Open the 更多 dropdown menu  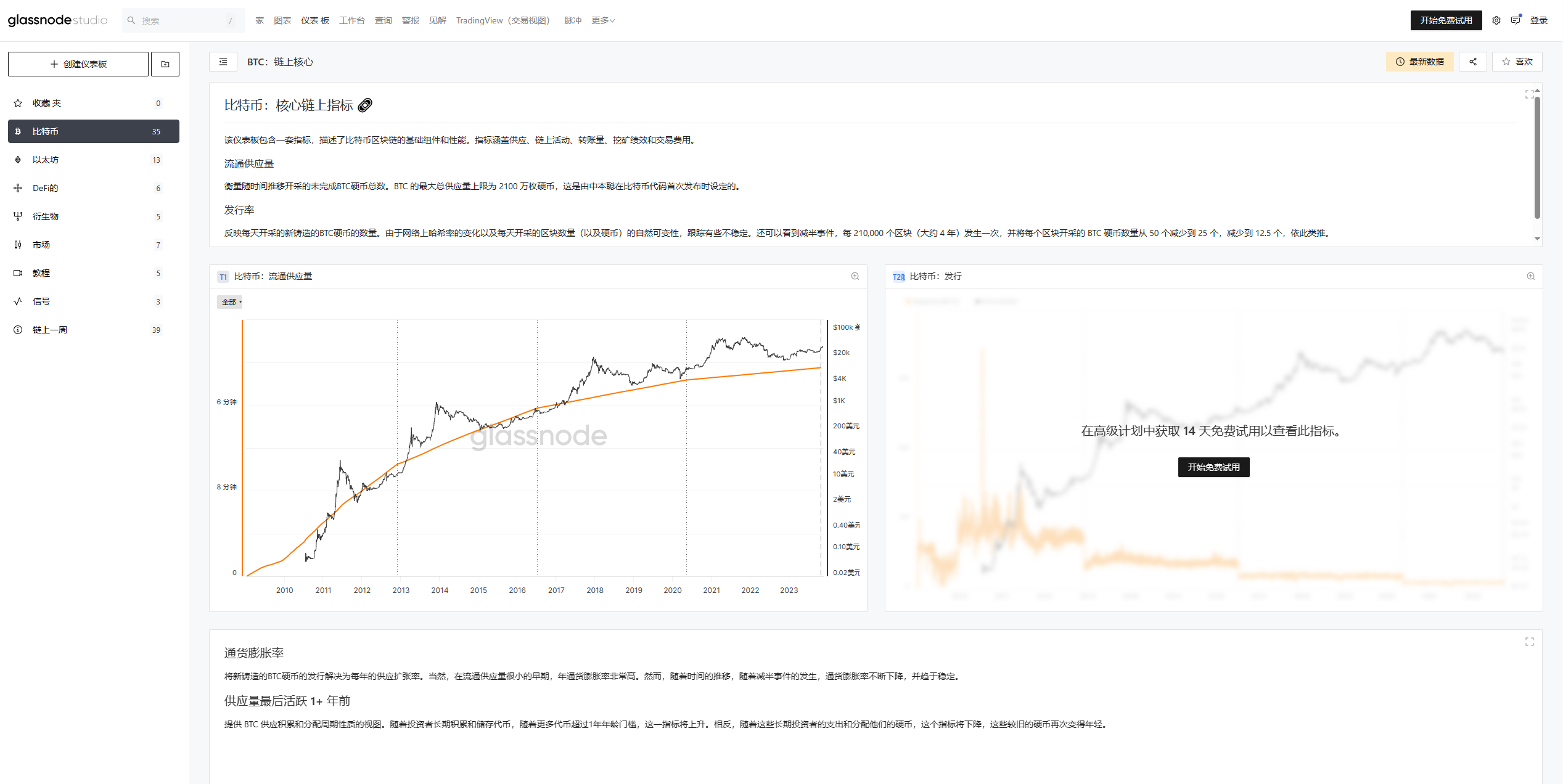[602, 20]
